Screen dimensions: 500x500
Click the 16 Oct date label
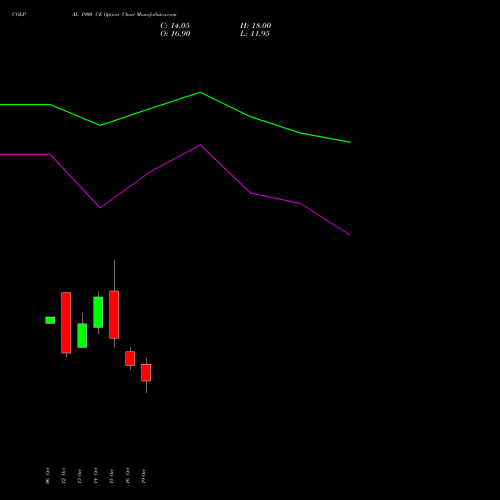pyautogui.click(x=127, y=476)
